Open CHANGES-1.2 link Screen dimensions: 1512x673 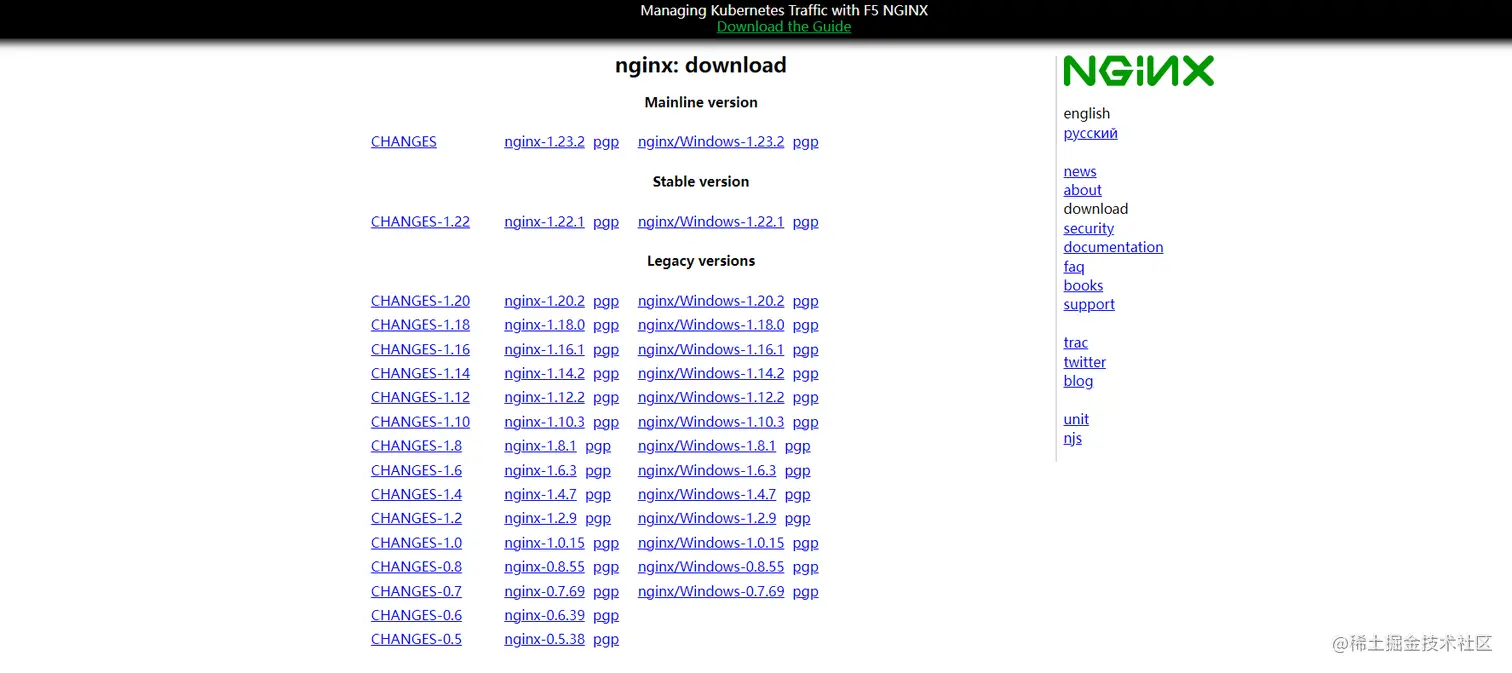point(416,519)
